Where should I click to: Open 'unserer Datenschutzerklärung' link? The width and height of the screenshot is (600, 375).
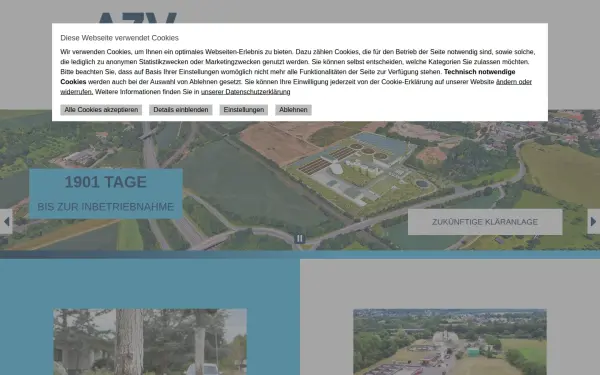pos(246,92)
